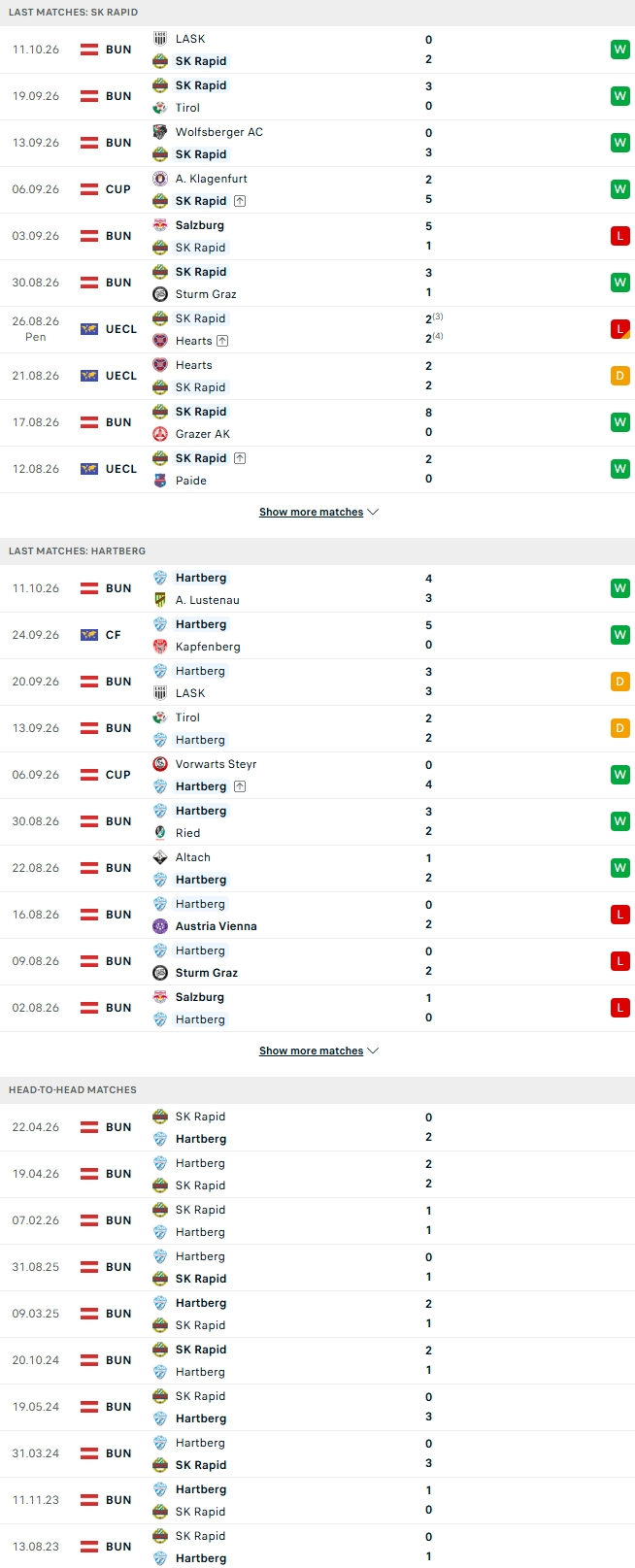Click the Paide team crest

tap(160, 481)
